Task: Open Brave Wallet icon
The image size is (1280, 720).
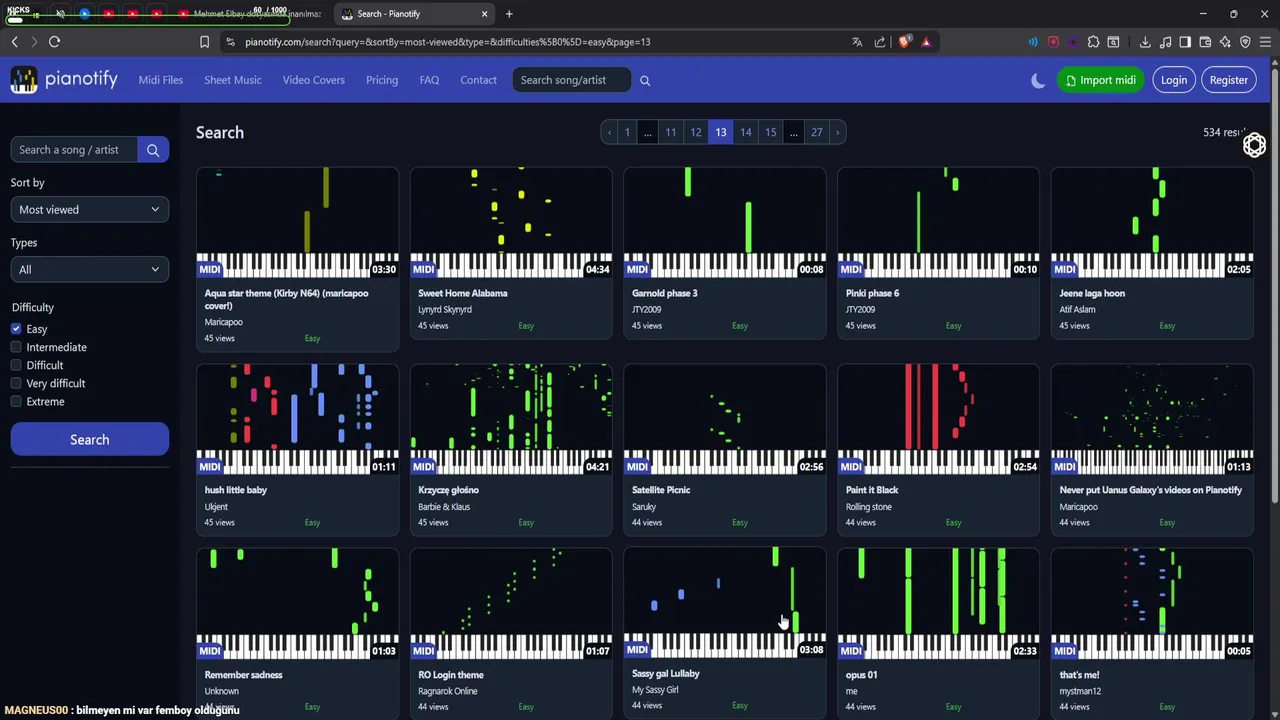Action: pyautogui.click(x=1205, y=42)
